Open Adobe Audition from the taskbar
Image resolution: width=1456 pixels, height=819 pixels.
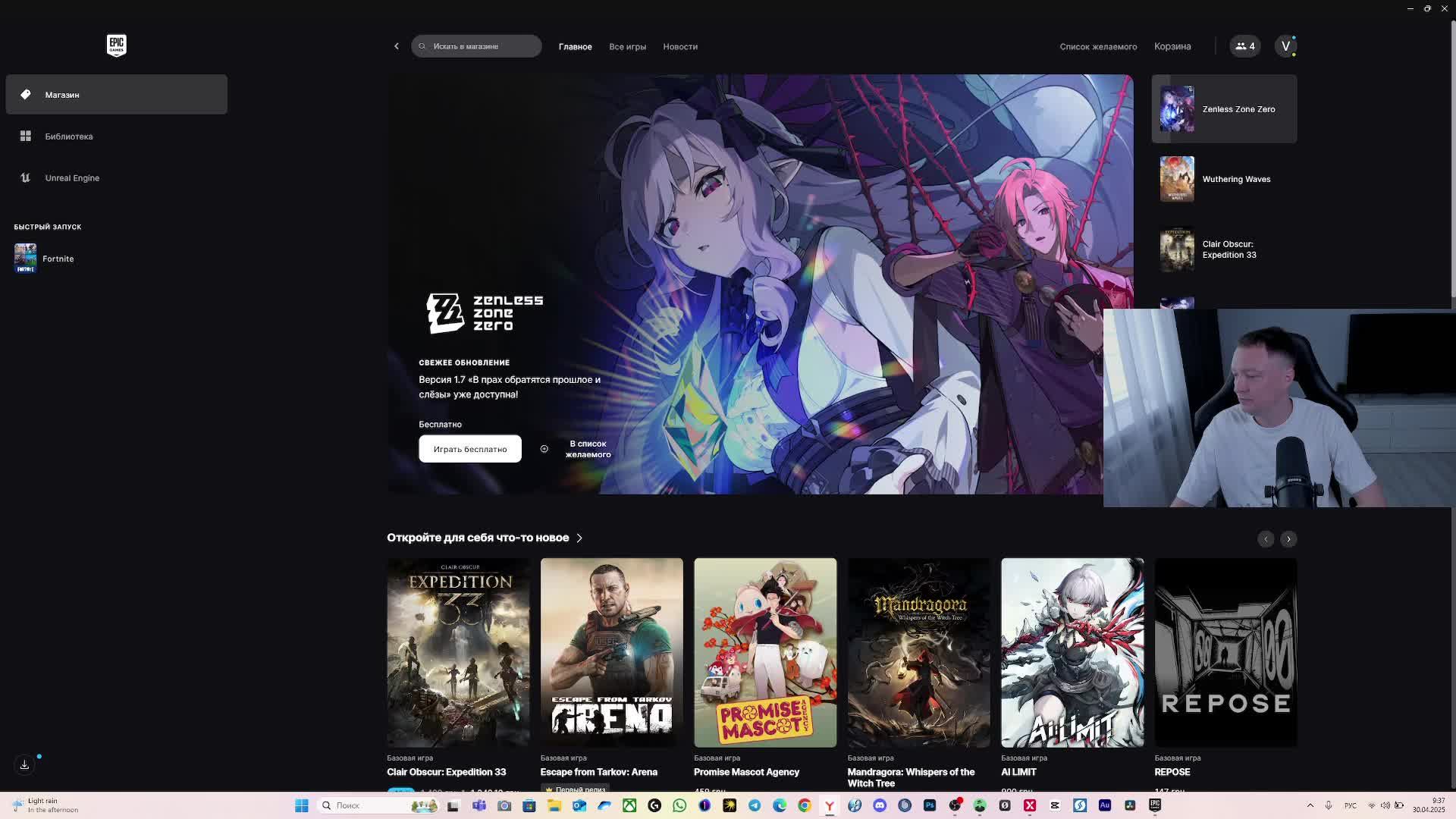(x=1105, y=805)
